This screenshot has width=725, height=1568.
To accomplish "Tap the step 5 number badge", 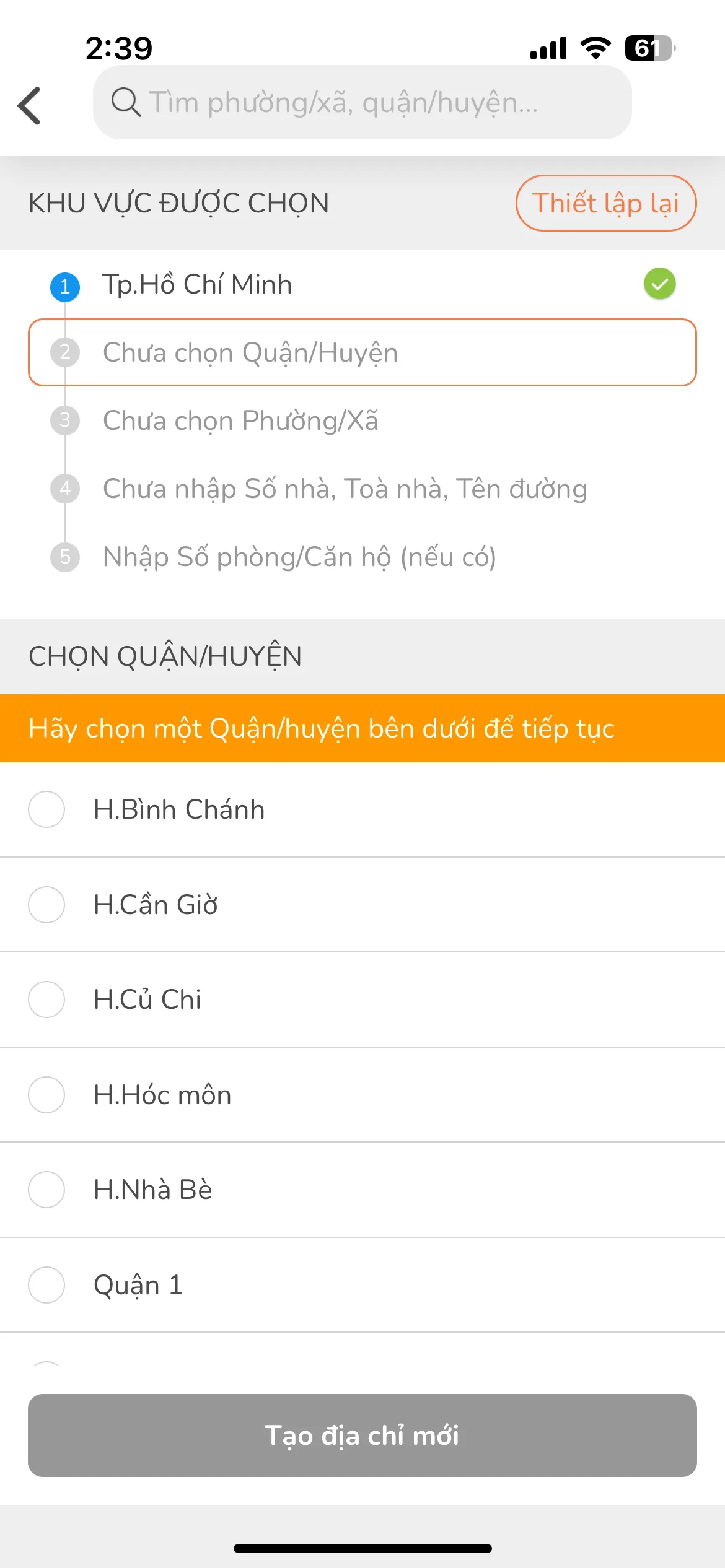I will [x=65, y=557].
